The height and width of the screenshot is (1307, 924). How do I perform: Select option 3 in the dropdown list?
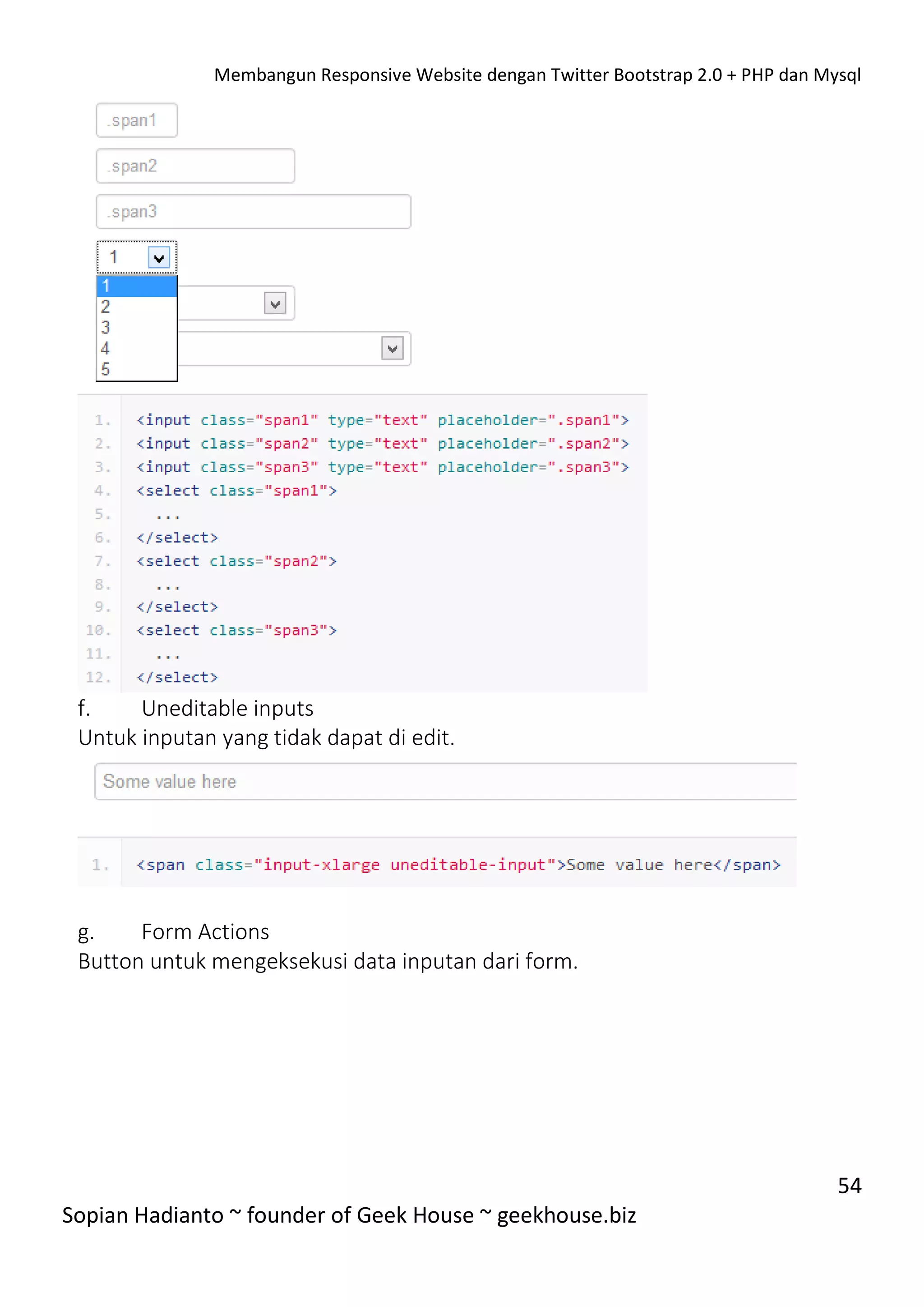(x=137, y=327)
